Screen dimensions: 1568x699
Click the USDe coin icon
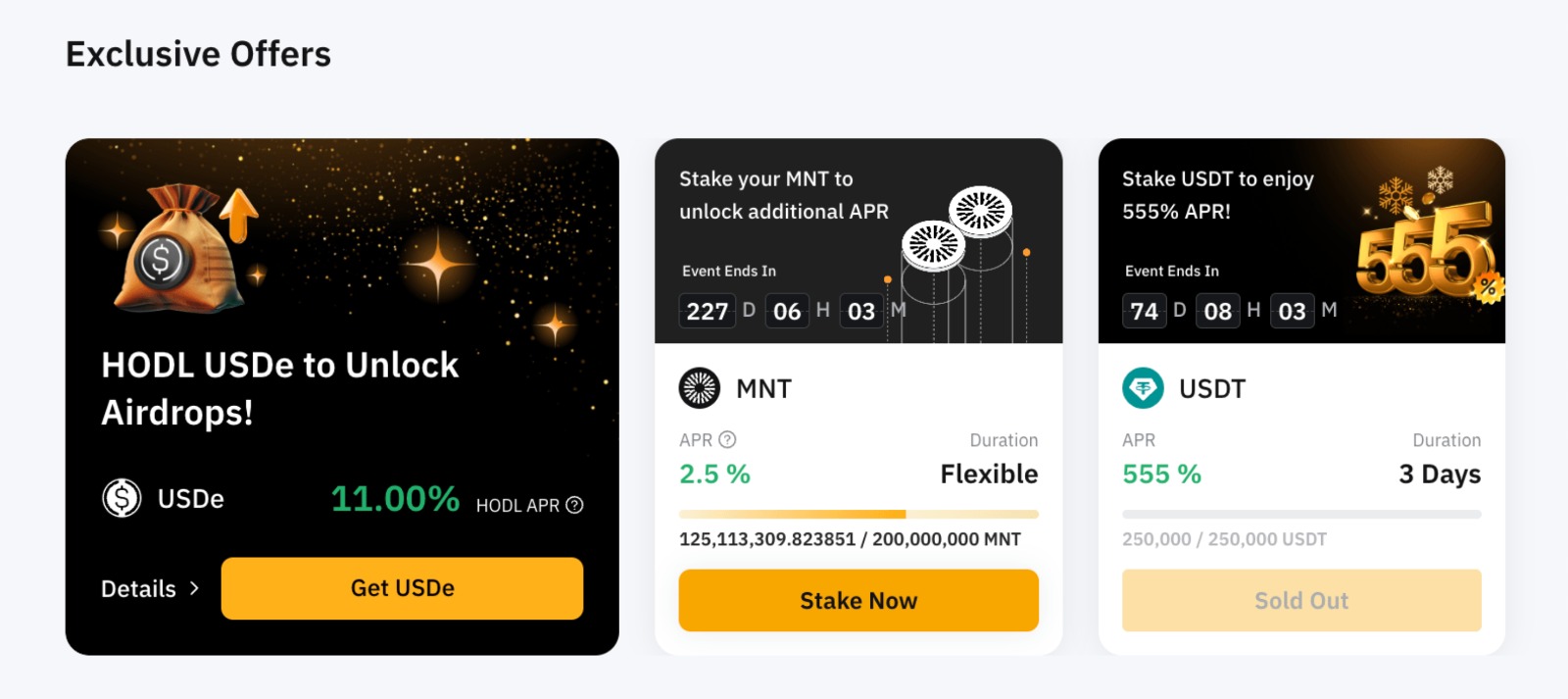pyautogui.click(x=122, y=498)
